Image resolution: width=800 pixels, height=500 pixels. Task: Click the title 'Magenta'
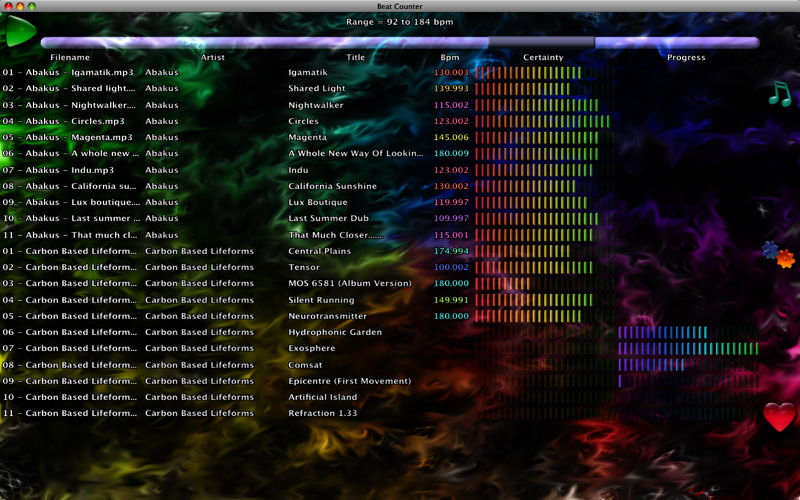(307, 137)
